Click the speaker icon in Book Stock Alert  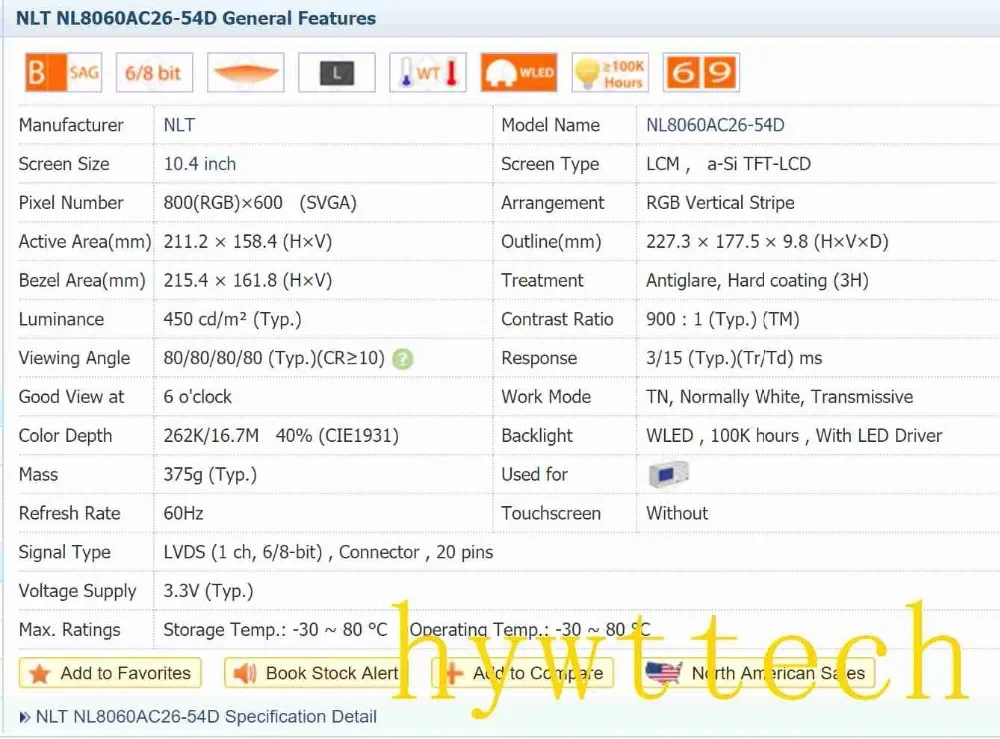[x=245, y=673]
